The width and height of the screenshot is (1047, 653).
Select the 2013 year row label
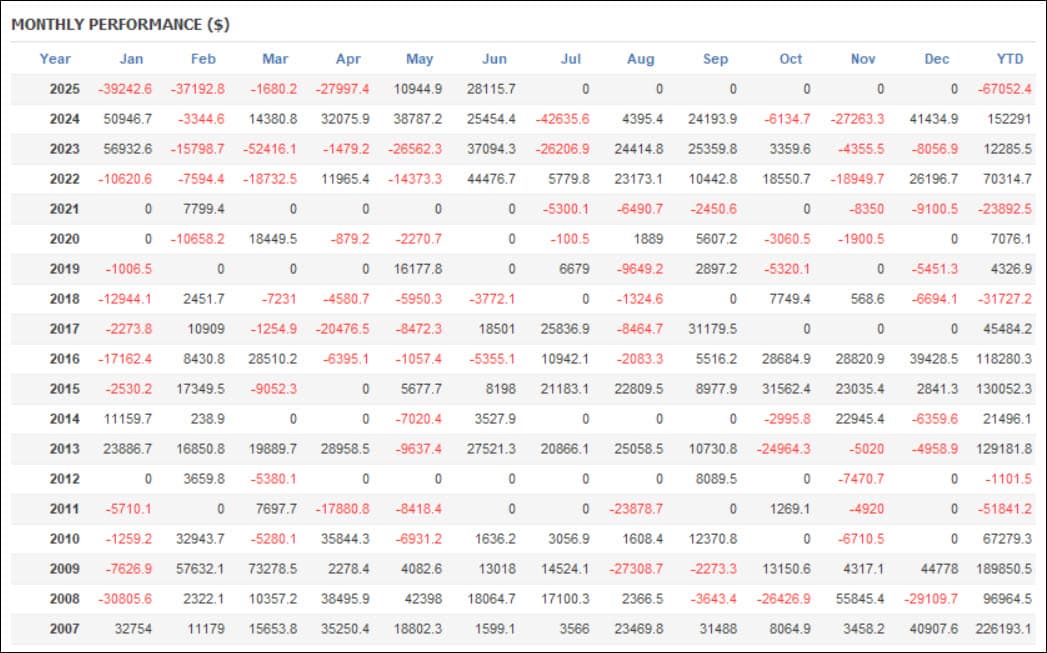pos(65,449)
